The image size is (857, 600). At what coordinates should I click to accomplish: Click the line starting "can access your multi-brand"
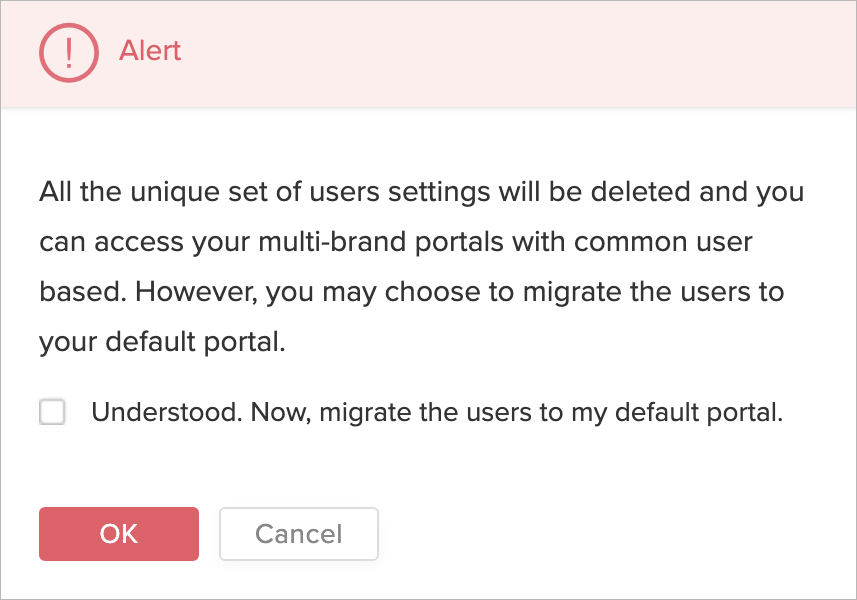[x=395, y=241]
